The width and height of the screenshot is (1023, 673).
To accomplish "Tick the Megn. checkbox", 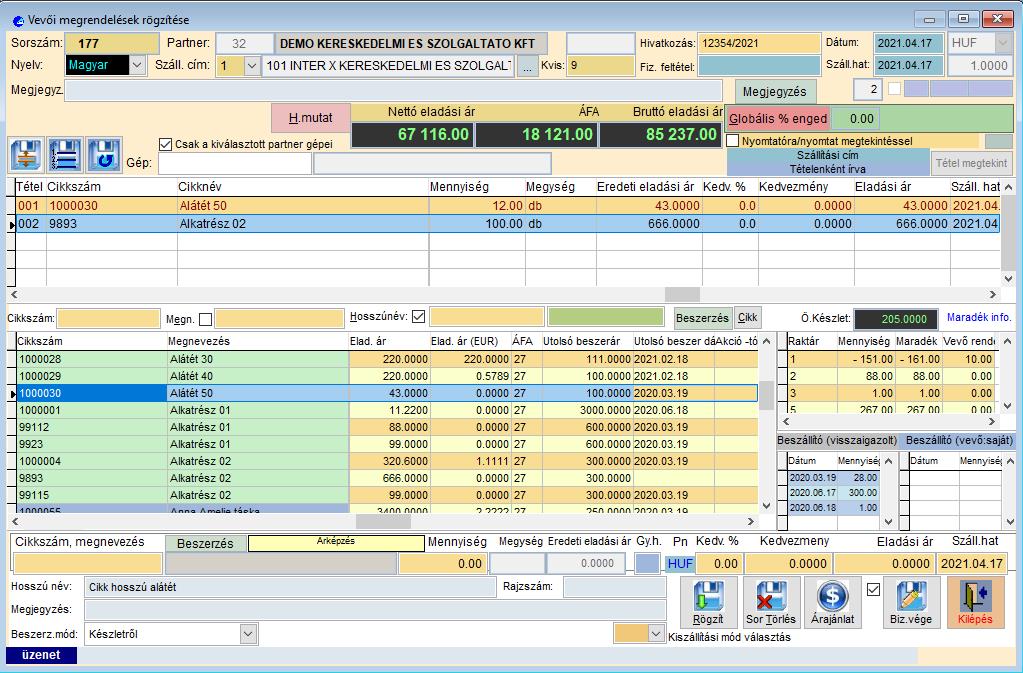I will point(206,319).
